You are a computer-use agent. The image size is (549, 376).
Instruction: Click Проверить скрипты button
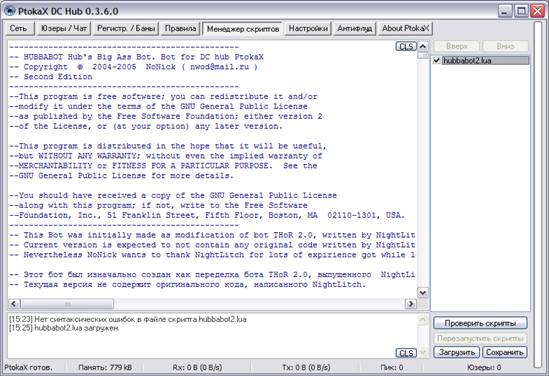click(480, 323)
